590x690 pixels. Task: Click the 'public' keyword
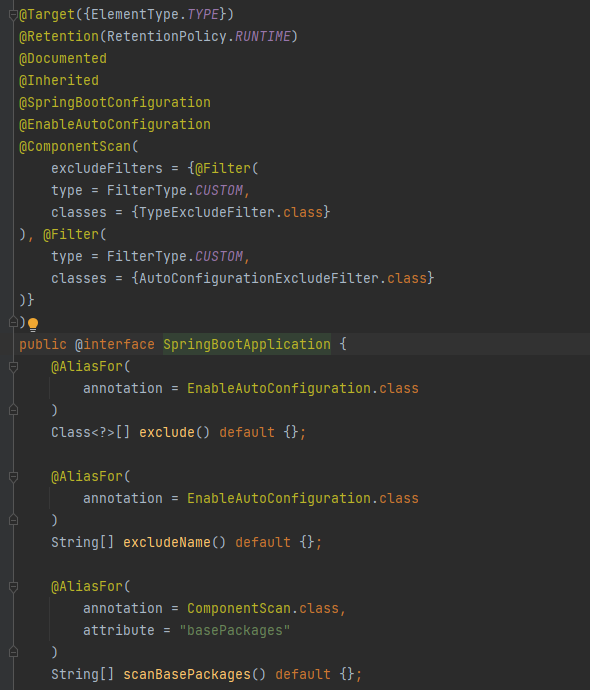point(43,345)
